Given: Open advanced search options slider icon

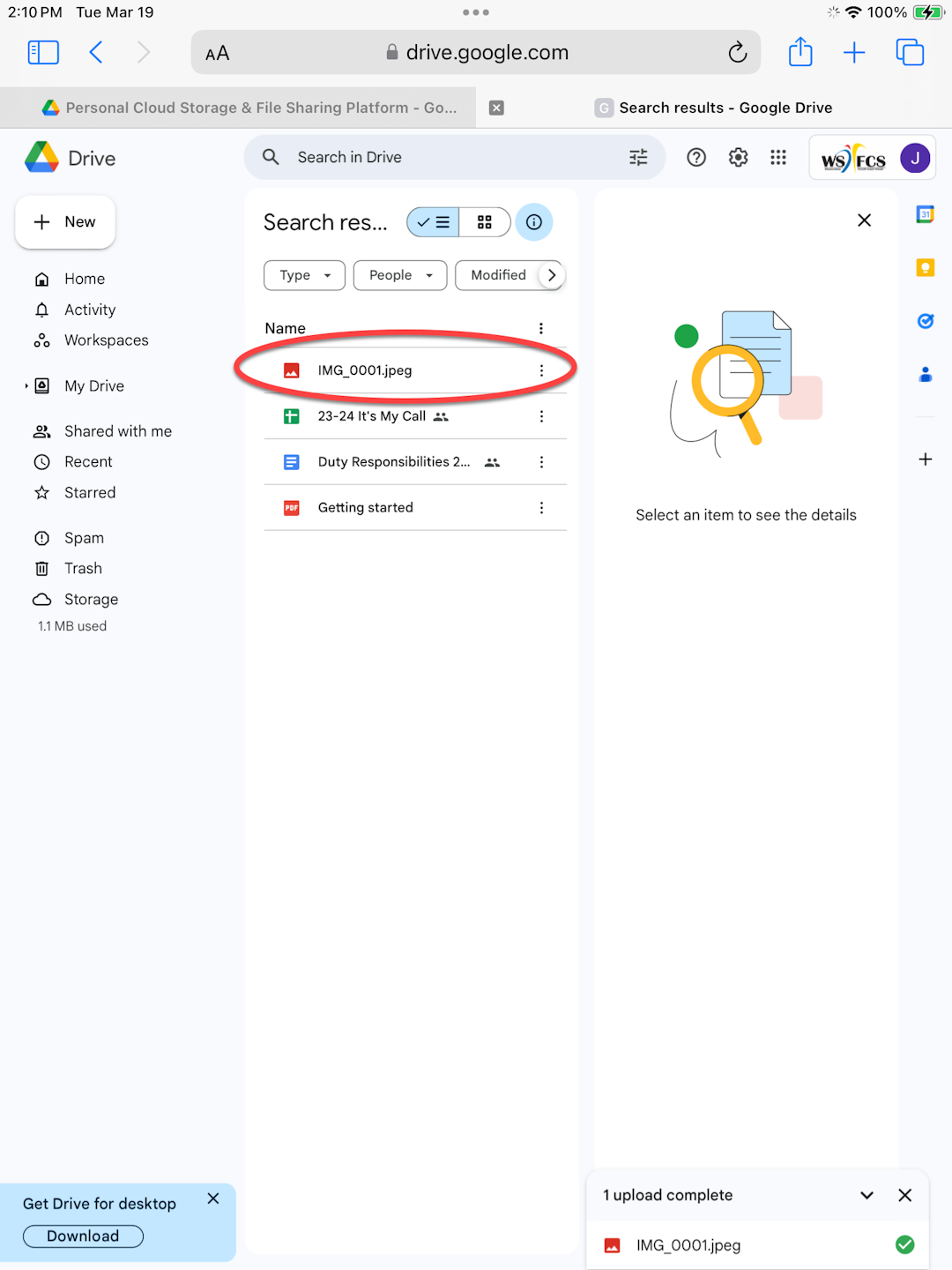Looking at the screenshot, I should pos(638,157).
